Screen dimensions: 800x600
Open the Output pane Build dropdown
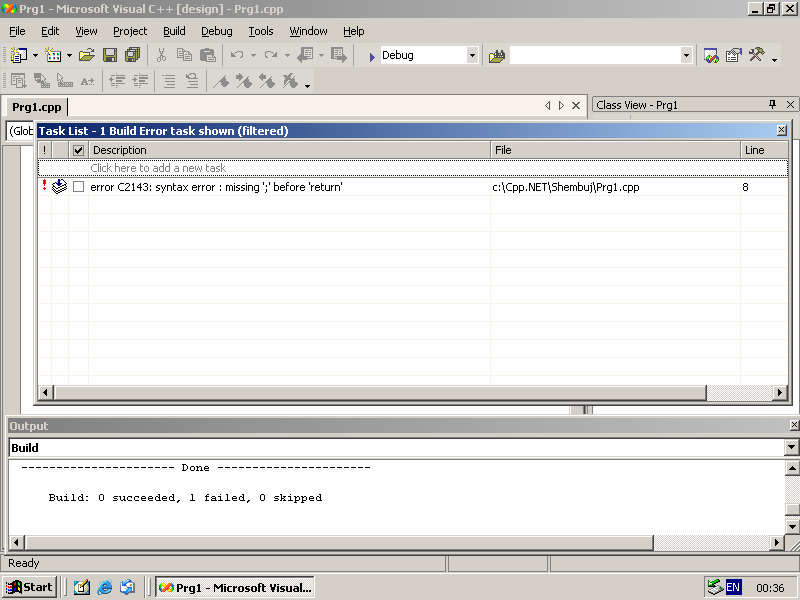tap(791, 447)
